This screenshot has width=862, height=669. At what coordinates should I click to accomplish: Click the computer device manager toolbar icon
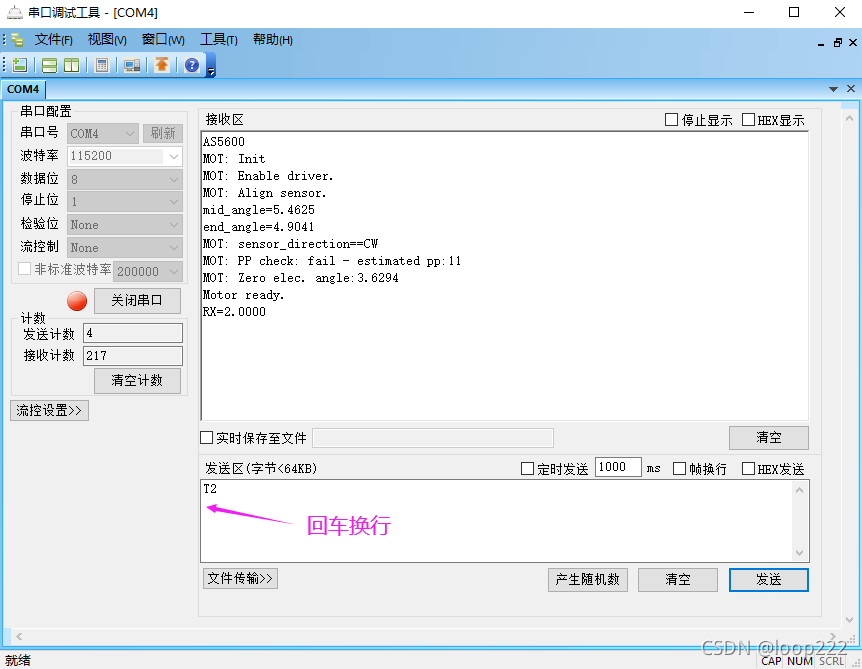point(132,65)
